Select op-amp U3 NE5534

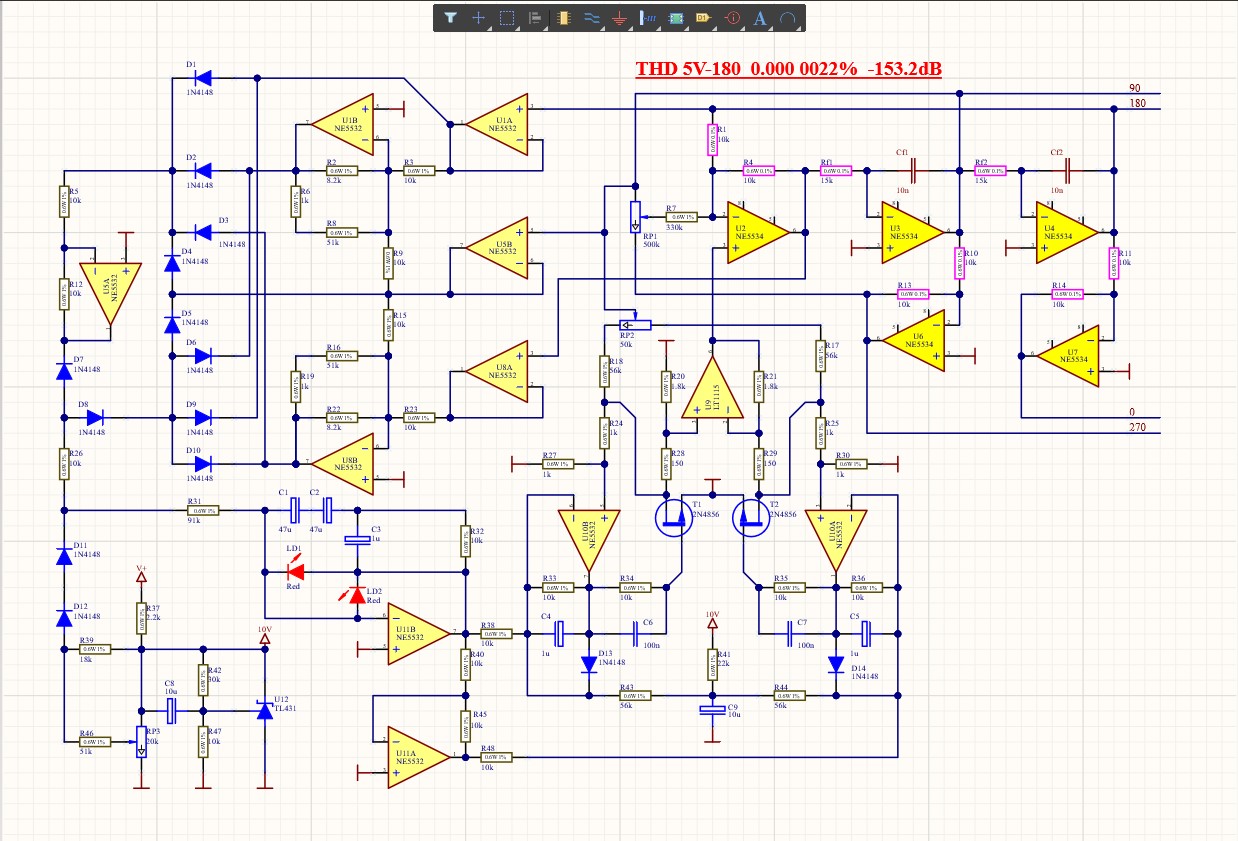pyautogui.click(x=914, y=231)
